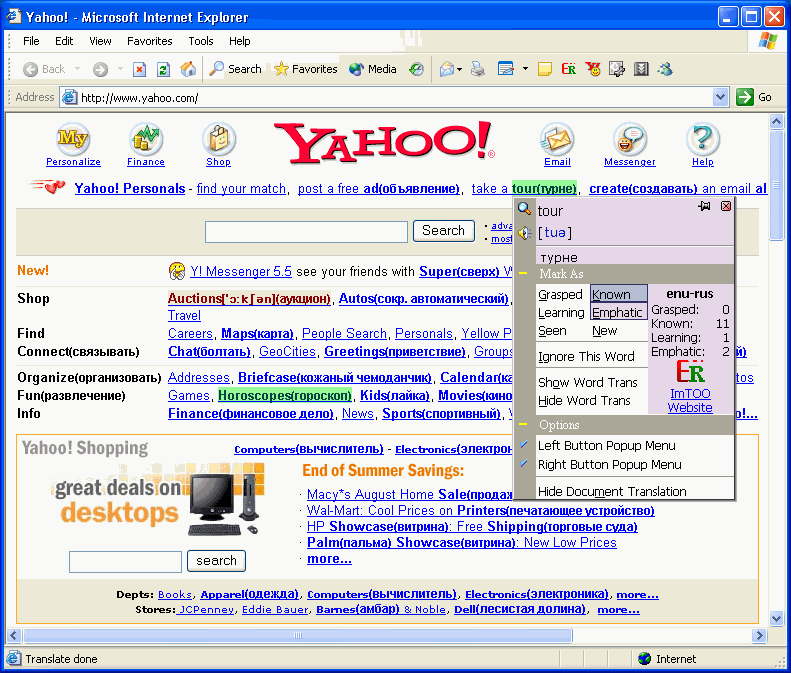This screenshot has width=791, height=673.
Task: Open the View menu
Action: (x=100, y=41)
